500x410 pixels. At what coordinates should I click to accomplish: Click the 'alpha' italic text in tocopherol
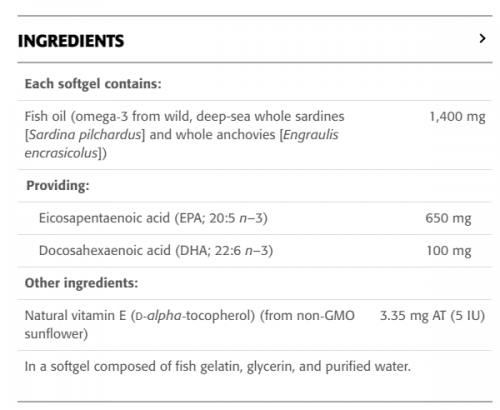click(164, 316)
